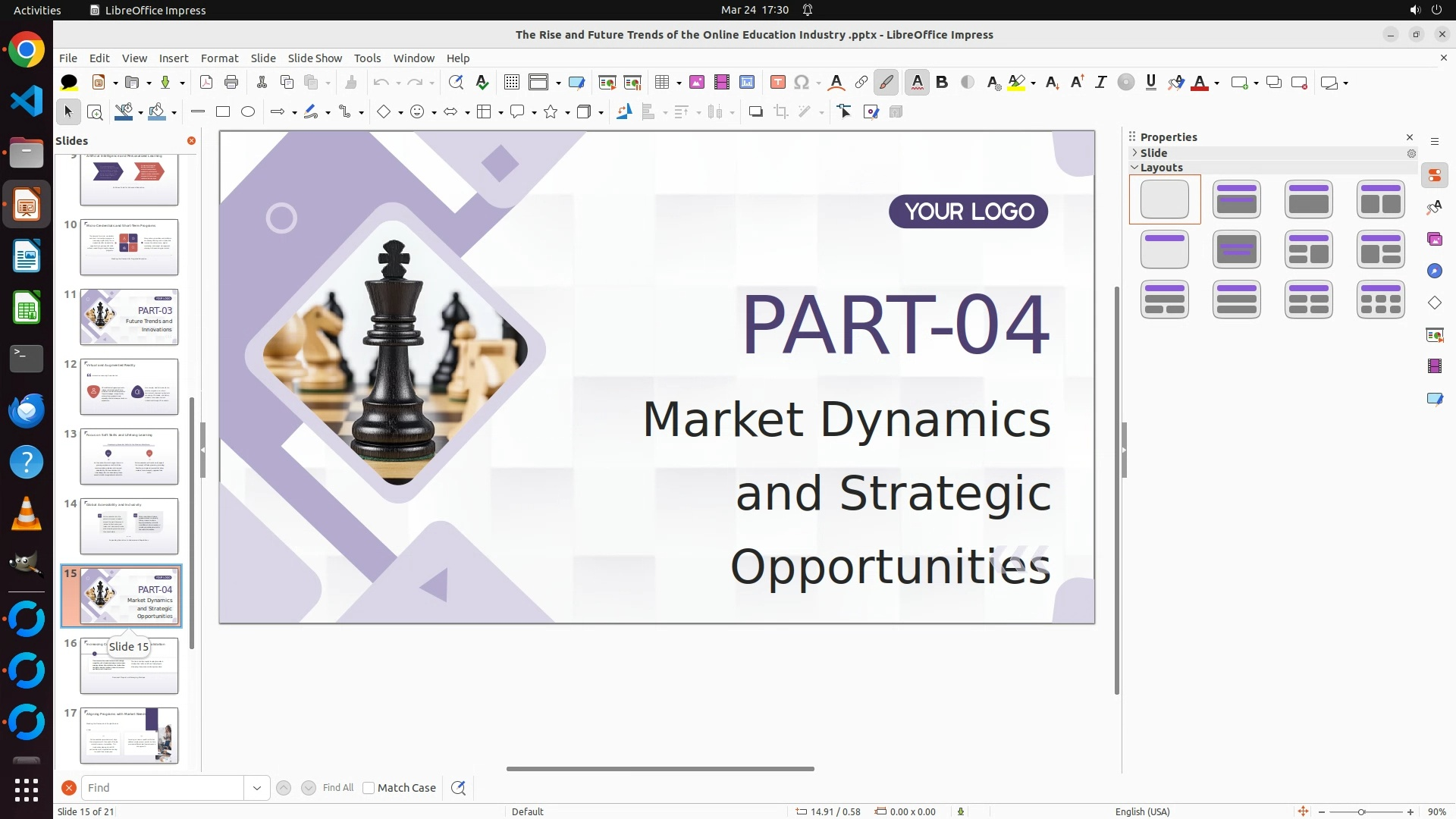
Task: Expand the Slide section in Properties
Action: pyautogui.click(x=1135, y=153)
